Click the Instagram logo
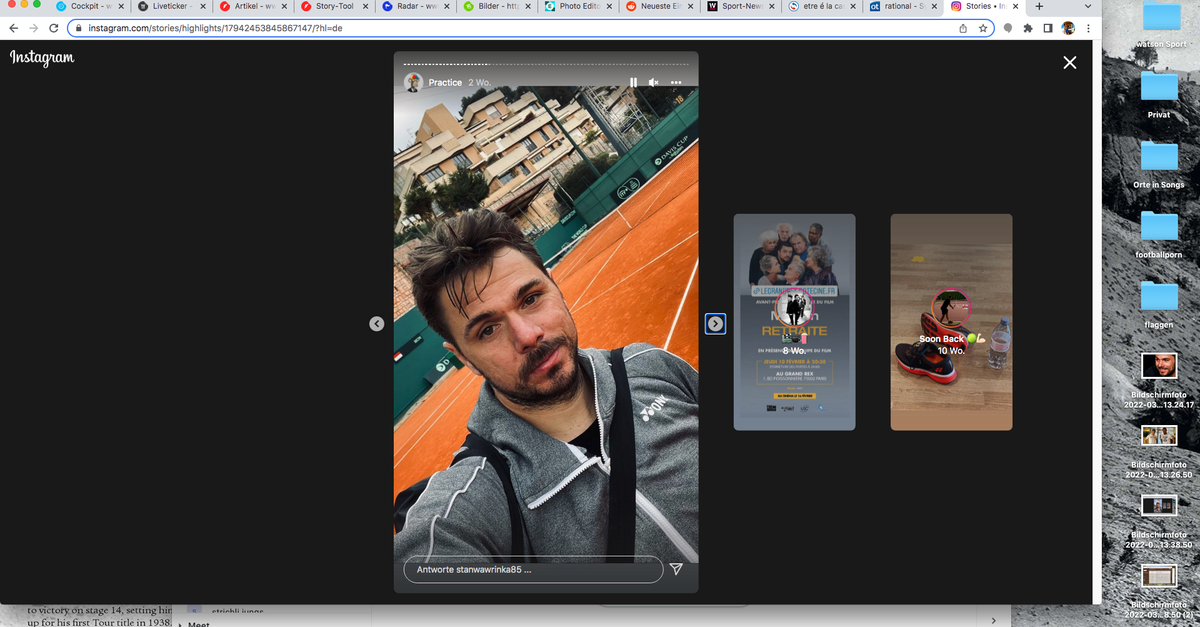The width and height of the screenshot is (1200, 627). point(42,57)
